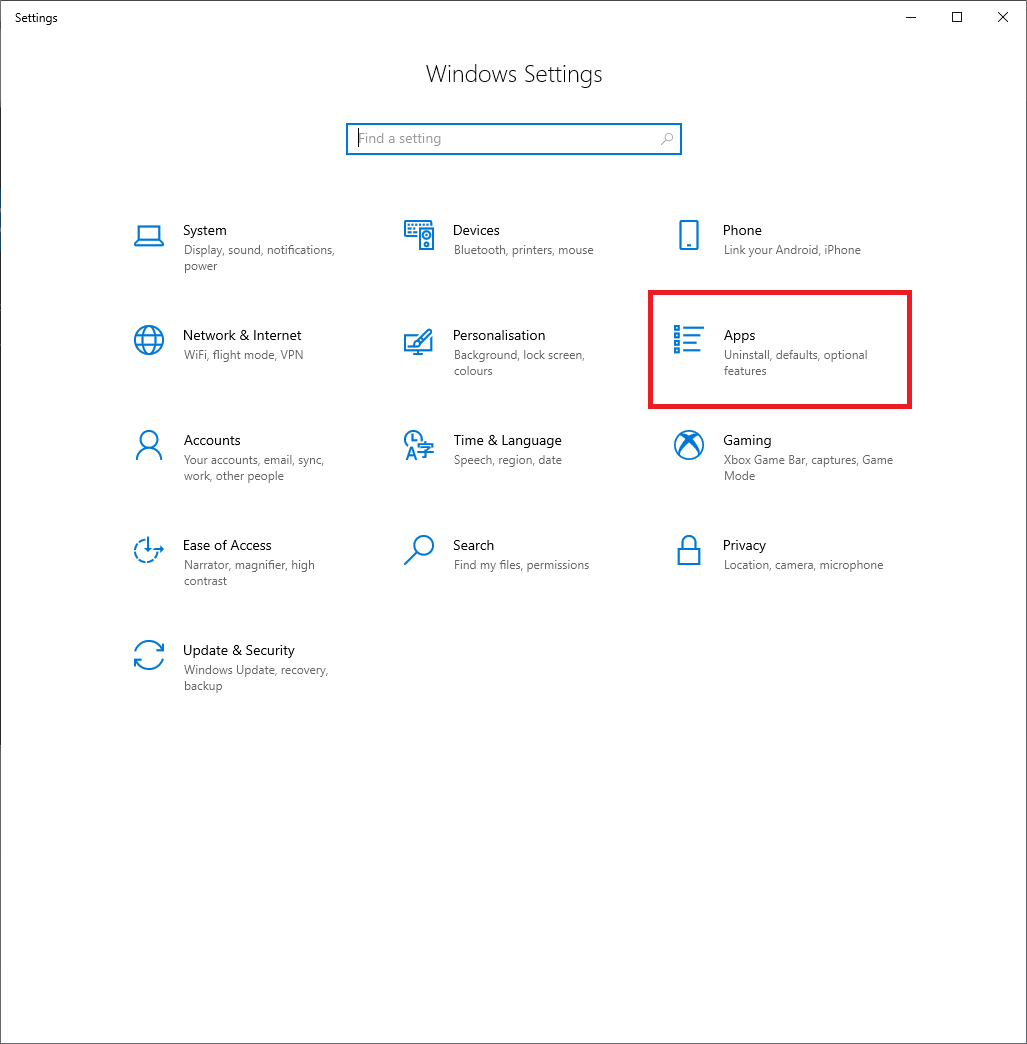This screenshot has width=1027, height=1044.
Task: Go to the Devices heading
Action: pyautogui.click(x=476, y=230)
